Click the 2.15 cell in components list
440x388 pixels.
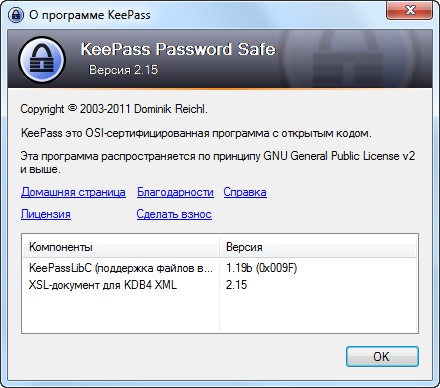(x=236, y=285)
